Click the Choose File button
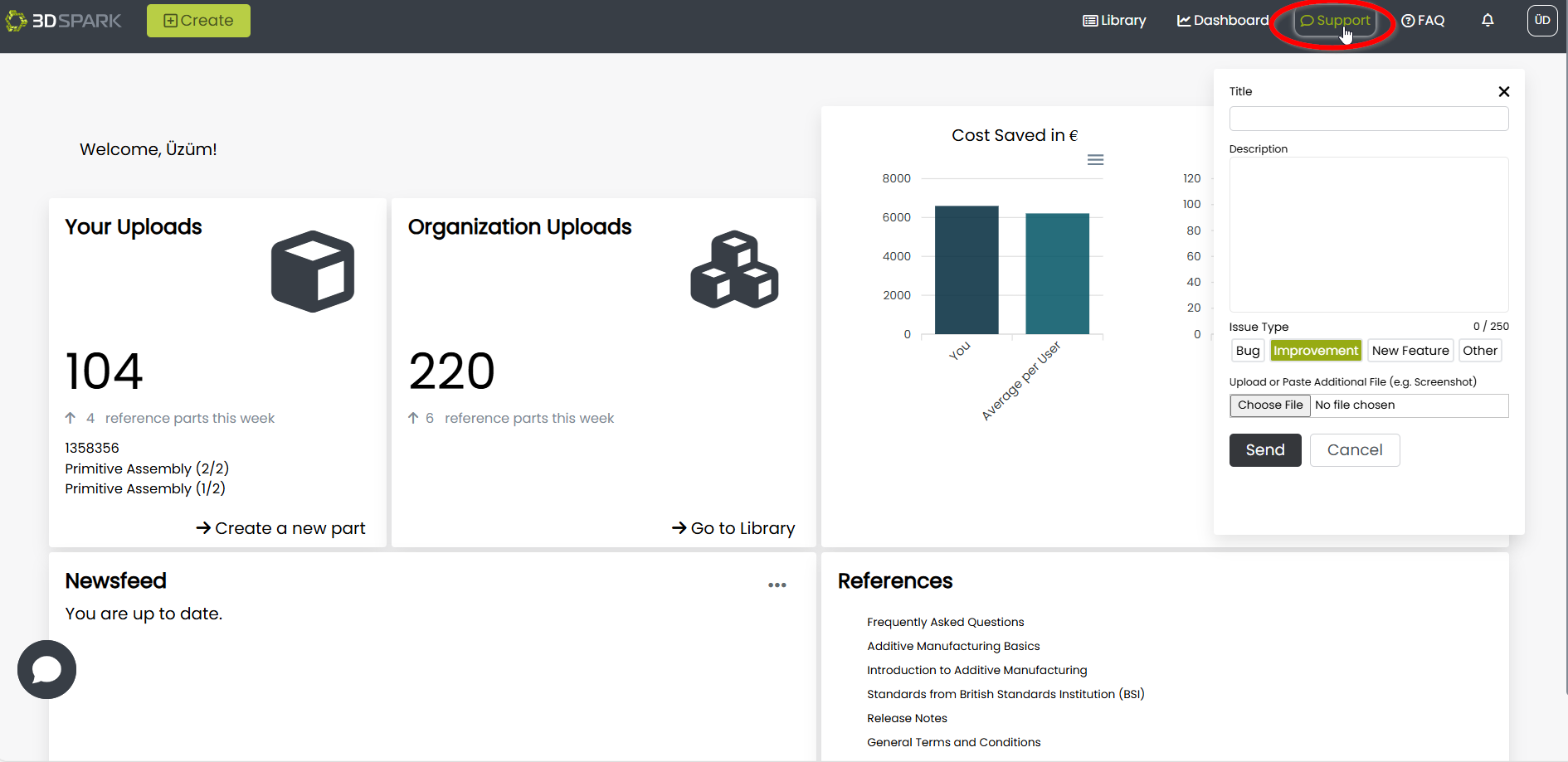This screenshot has width=1568, height=762. (x=1269, y=405)
